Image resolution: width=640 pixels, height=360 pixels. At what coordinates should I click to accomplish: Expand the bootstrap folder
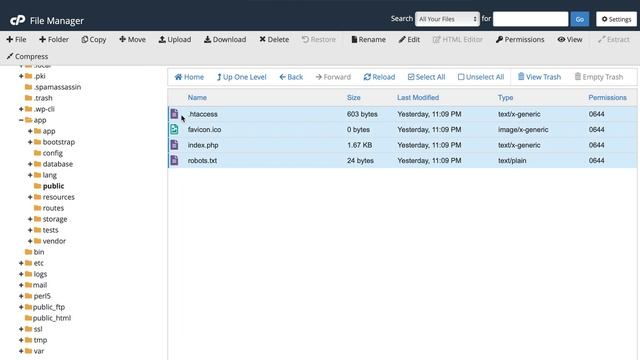tap(30, 142)
